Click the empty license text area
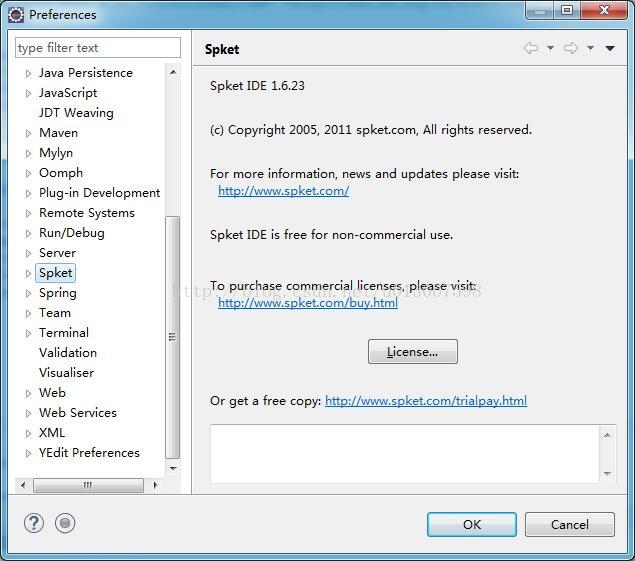This screenshot has height=561, width=635. (x=404, y=454)
